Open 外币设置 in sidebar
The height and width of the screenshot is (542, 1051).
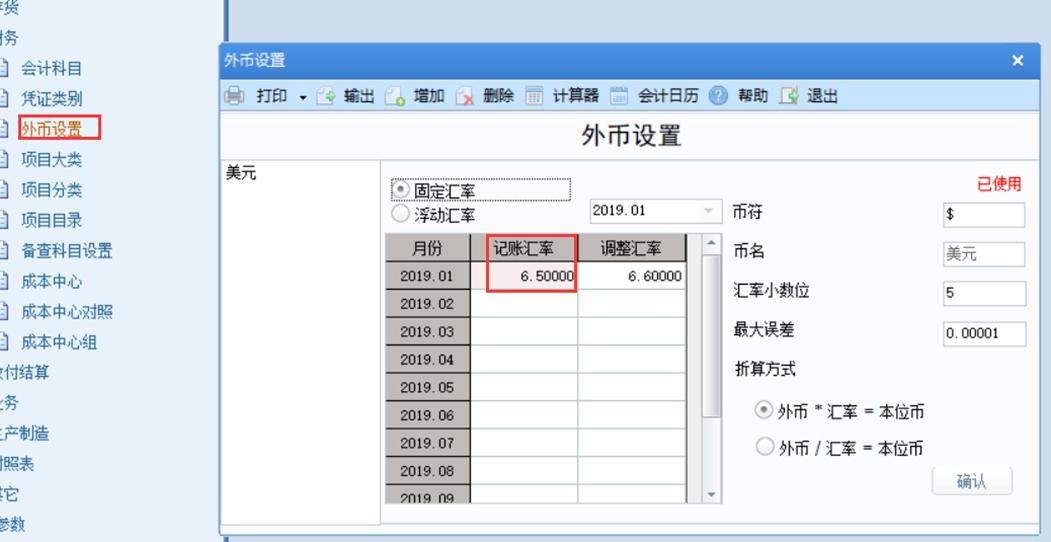pos(51,129)
